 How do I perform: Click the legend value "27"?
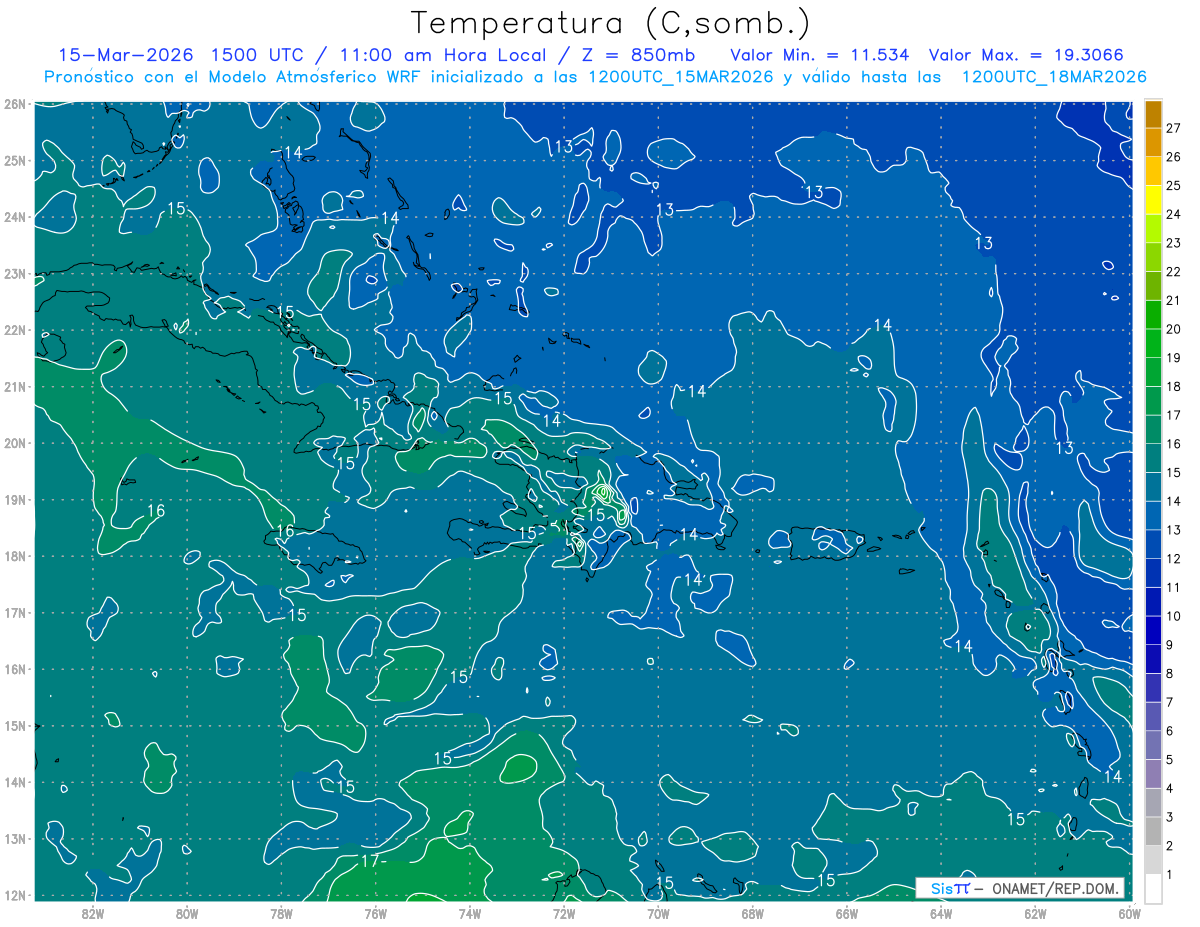(1173, 127)
